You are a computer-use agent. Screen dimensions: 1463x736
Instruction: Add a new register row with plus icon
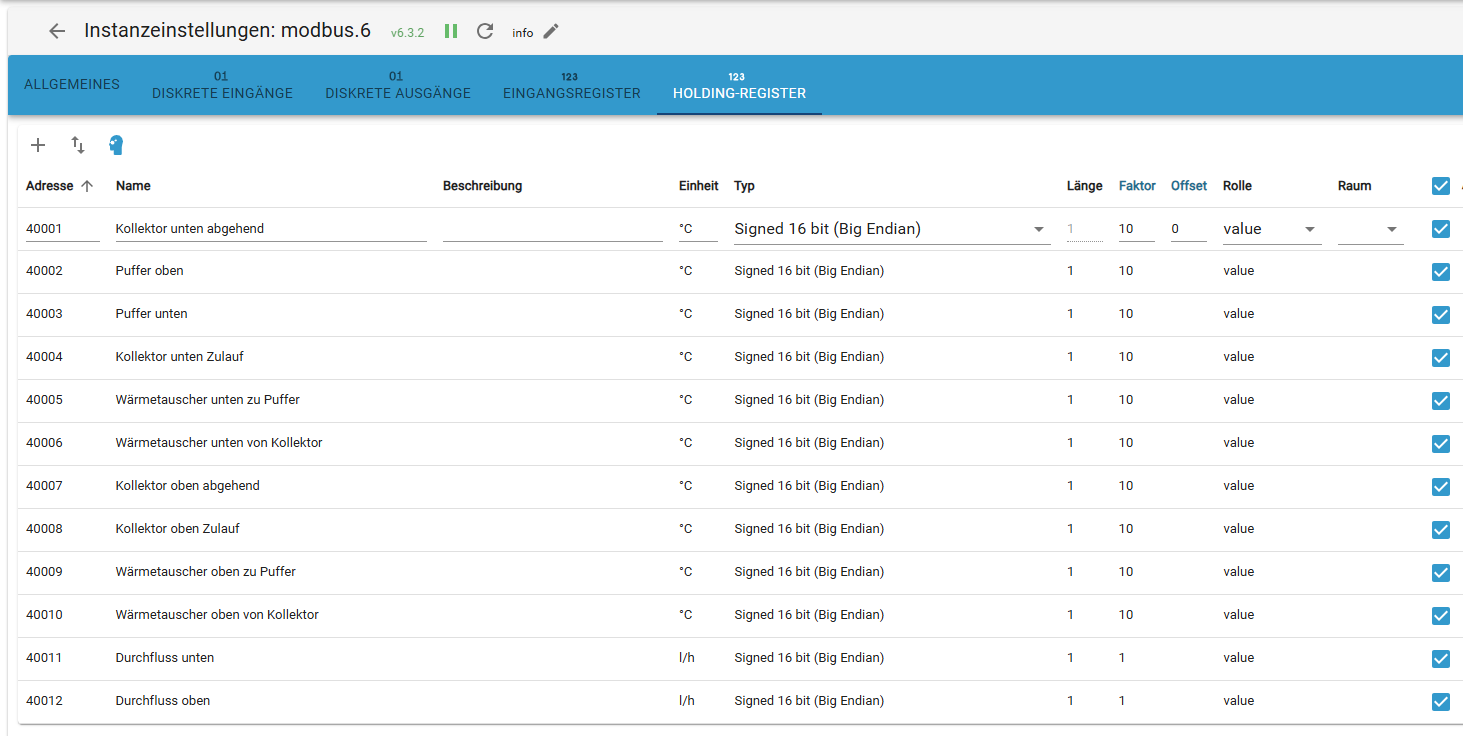click(x=38, y=145)
